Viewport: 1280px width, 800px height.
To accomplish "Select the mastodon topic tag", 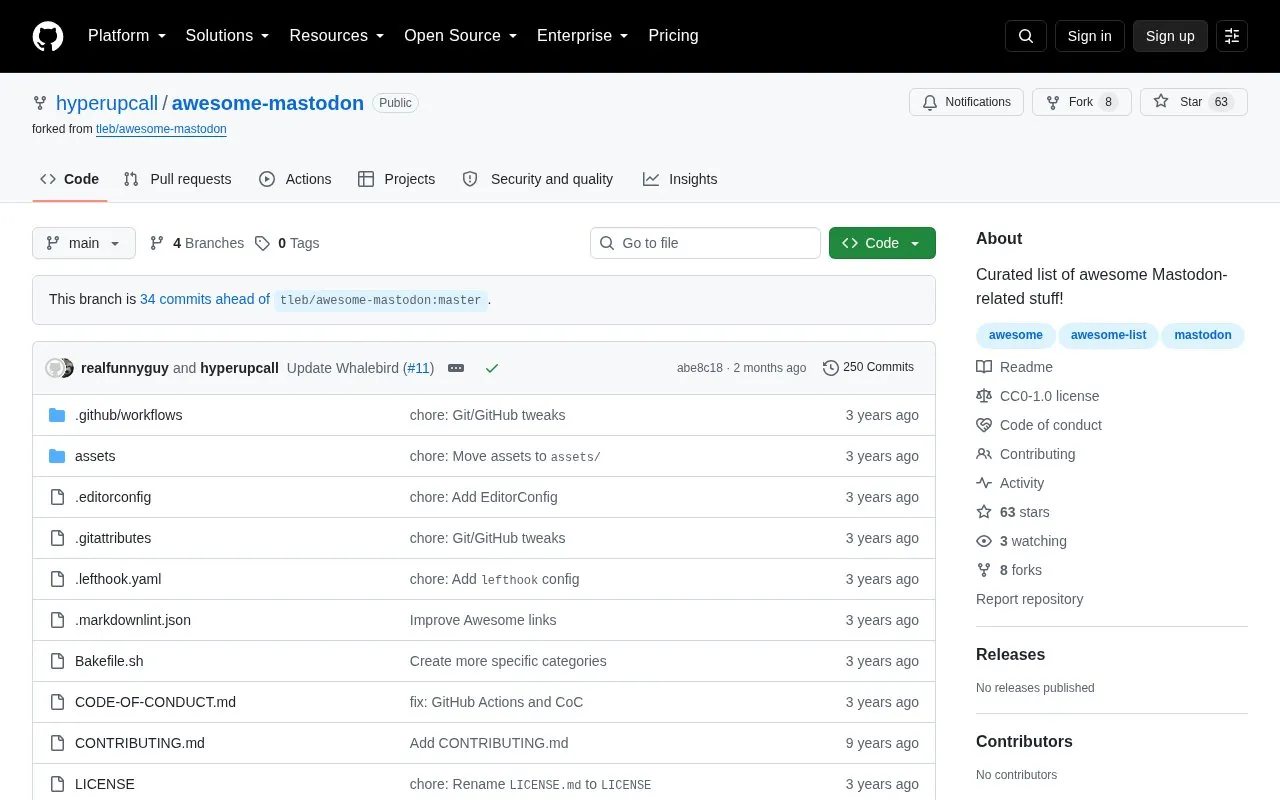I will pos(1203,335).
